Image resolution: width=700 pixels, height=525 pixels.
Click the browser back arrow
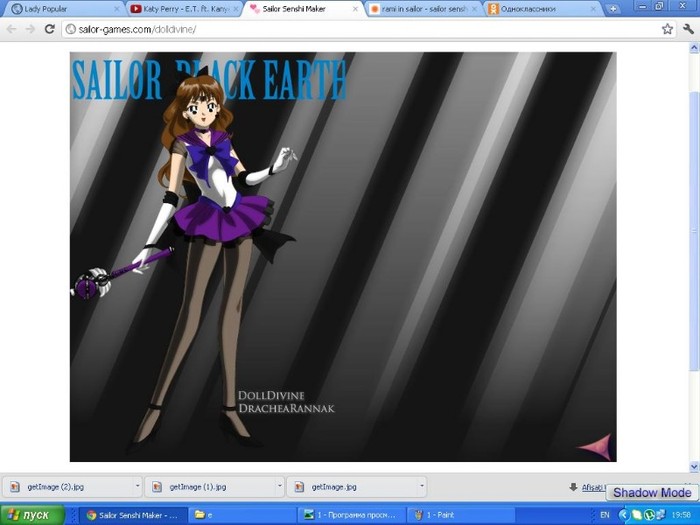coord(11,29)
